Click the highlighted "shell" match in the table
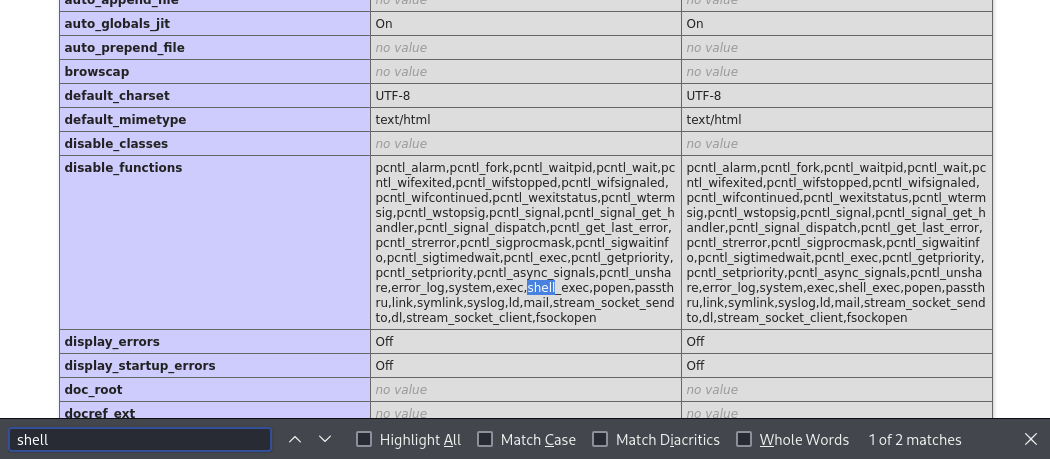This screenshot has width=1050, height=459. point(541,288)
